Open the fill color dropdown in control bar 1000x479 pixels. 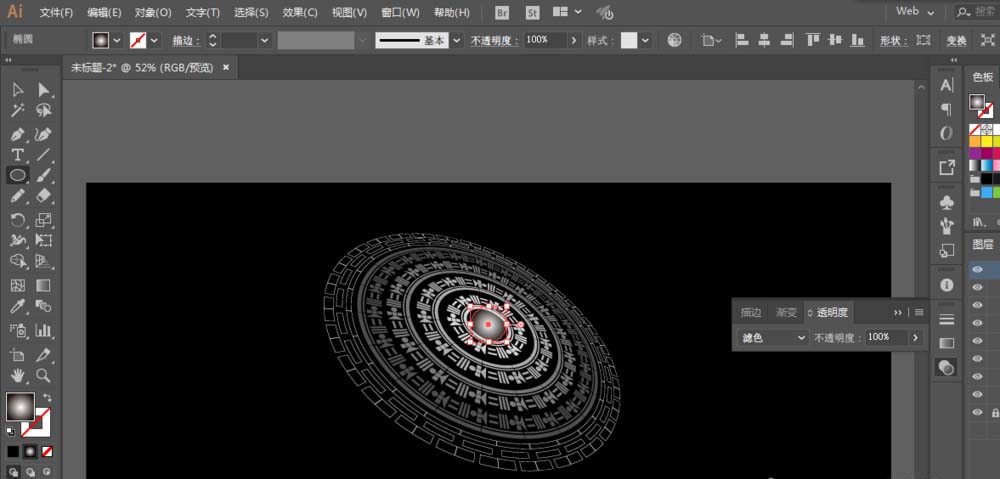[x=117, y=40]
